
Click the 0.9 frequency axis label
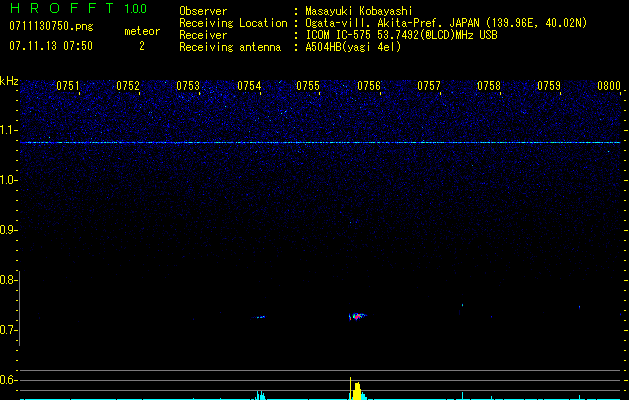tap(9, 230)
